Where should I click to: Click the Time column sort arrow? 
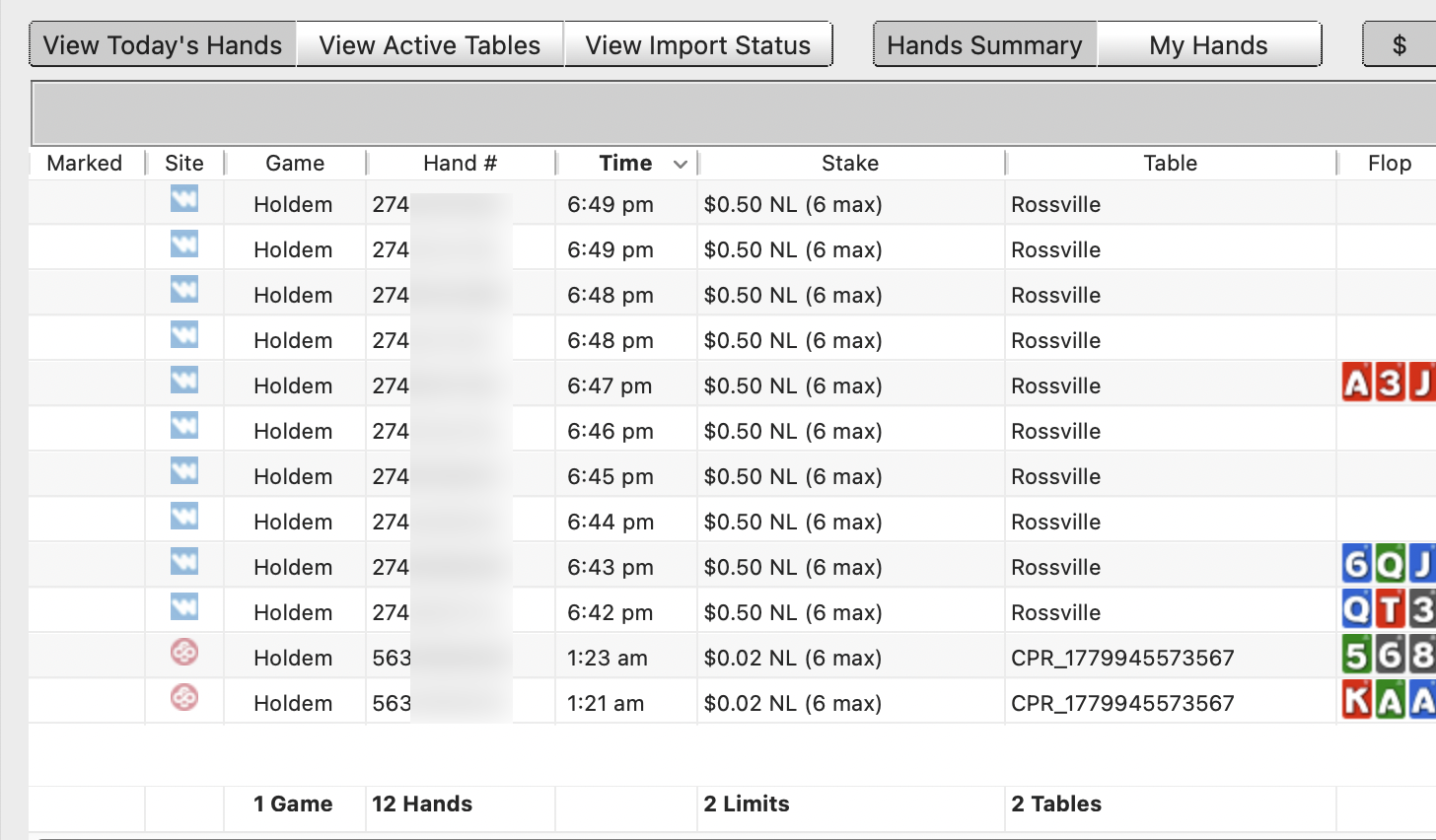(x=680, y=164)
